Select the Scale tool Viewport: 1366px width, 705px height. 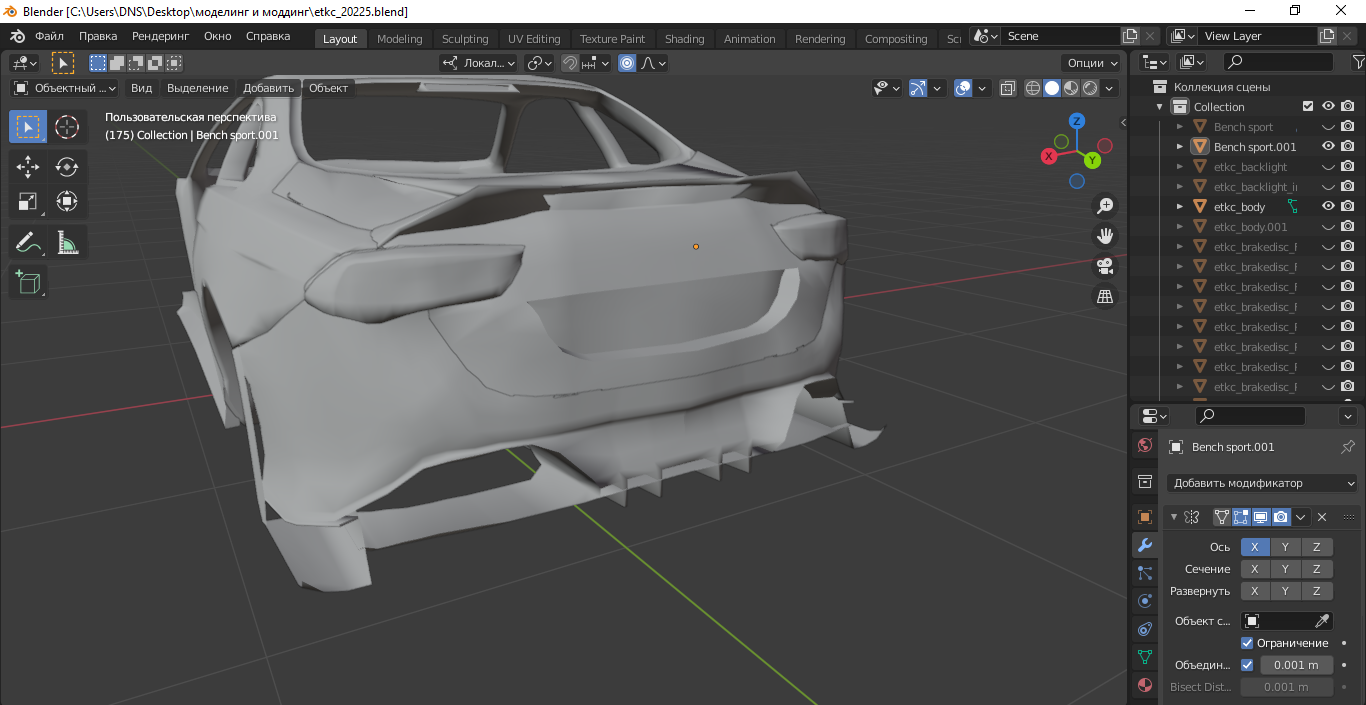coord(28,203)
